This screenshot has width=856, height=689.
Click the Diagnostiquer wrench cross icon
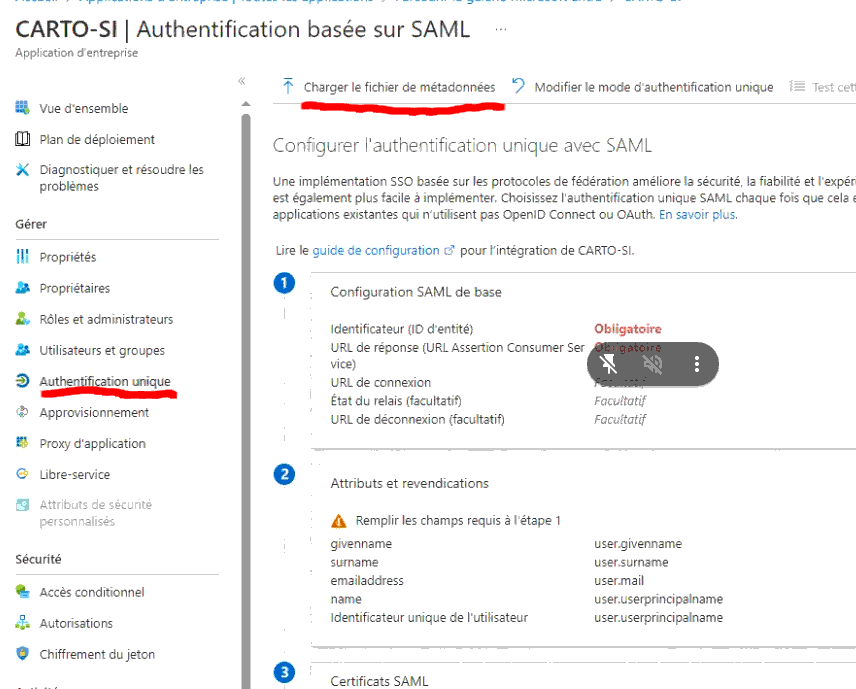[22, 169]
